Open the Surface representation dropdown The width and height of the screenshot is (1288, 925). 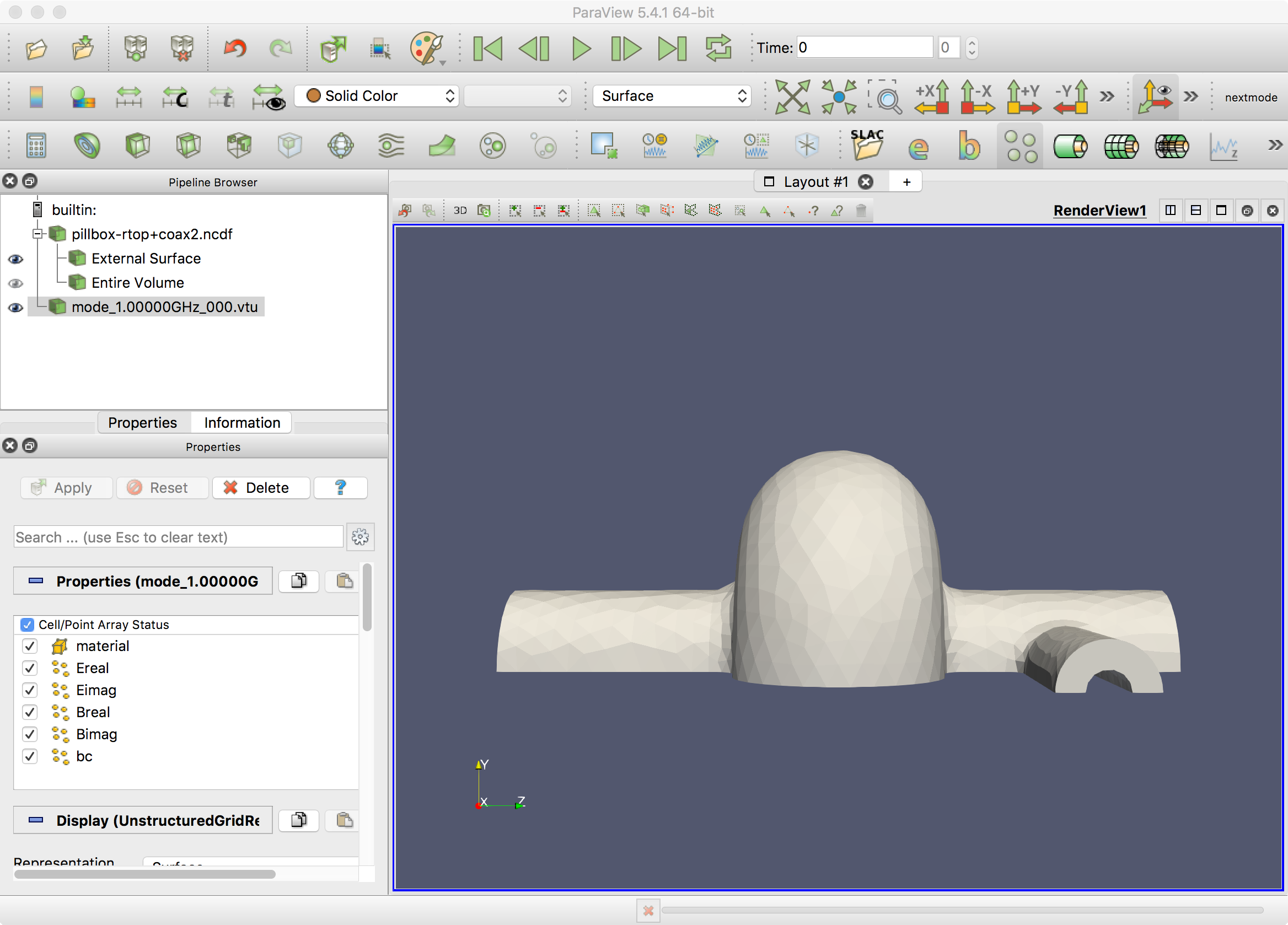tap(672, 96)
